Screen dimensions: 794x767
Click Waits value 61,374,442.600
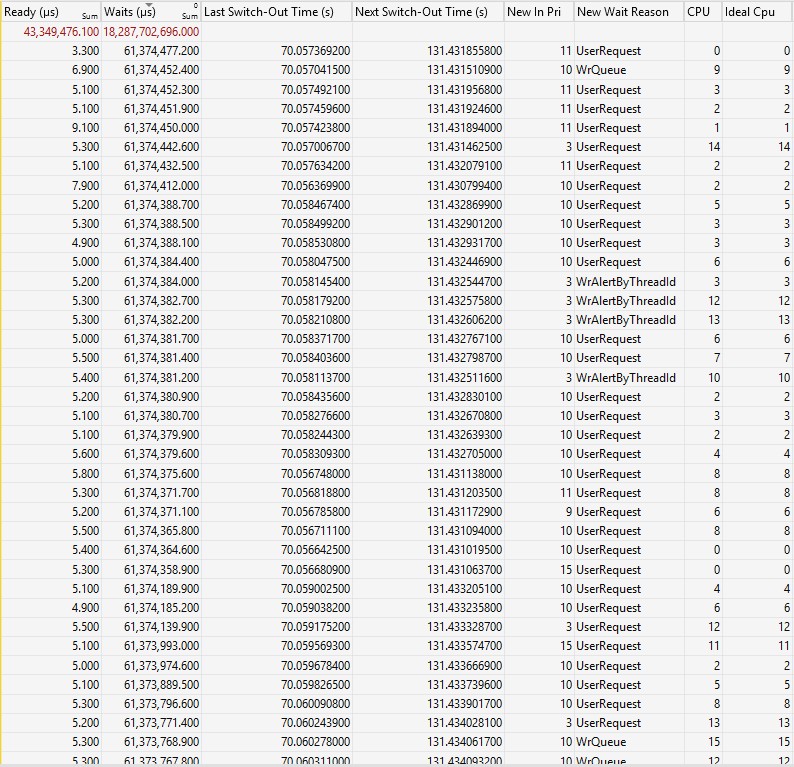[162, 147]
